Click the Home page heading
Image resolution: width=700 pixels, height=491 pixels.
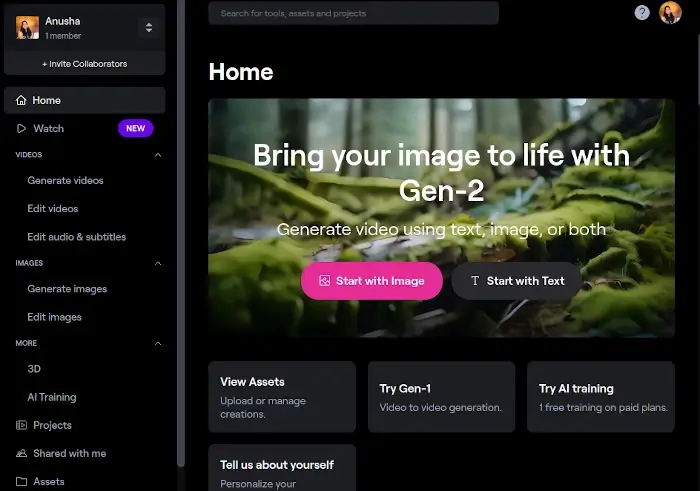click(x=241, y=72)
